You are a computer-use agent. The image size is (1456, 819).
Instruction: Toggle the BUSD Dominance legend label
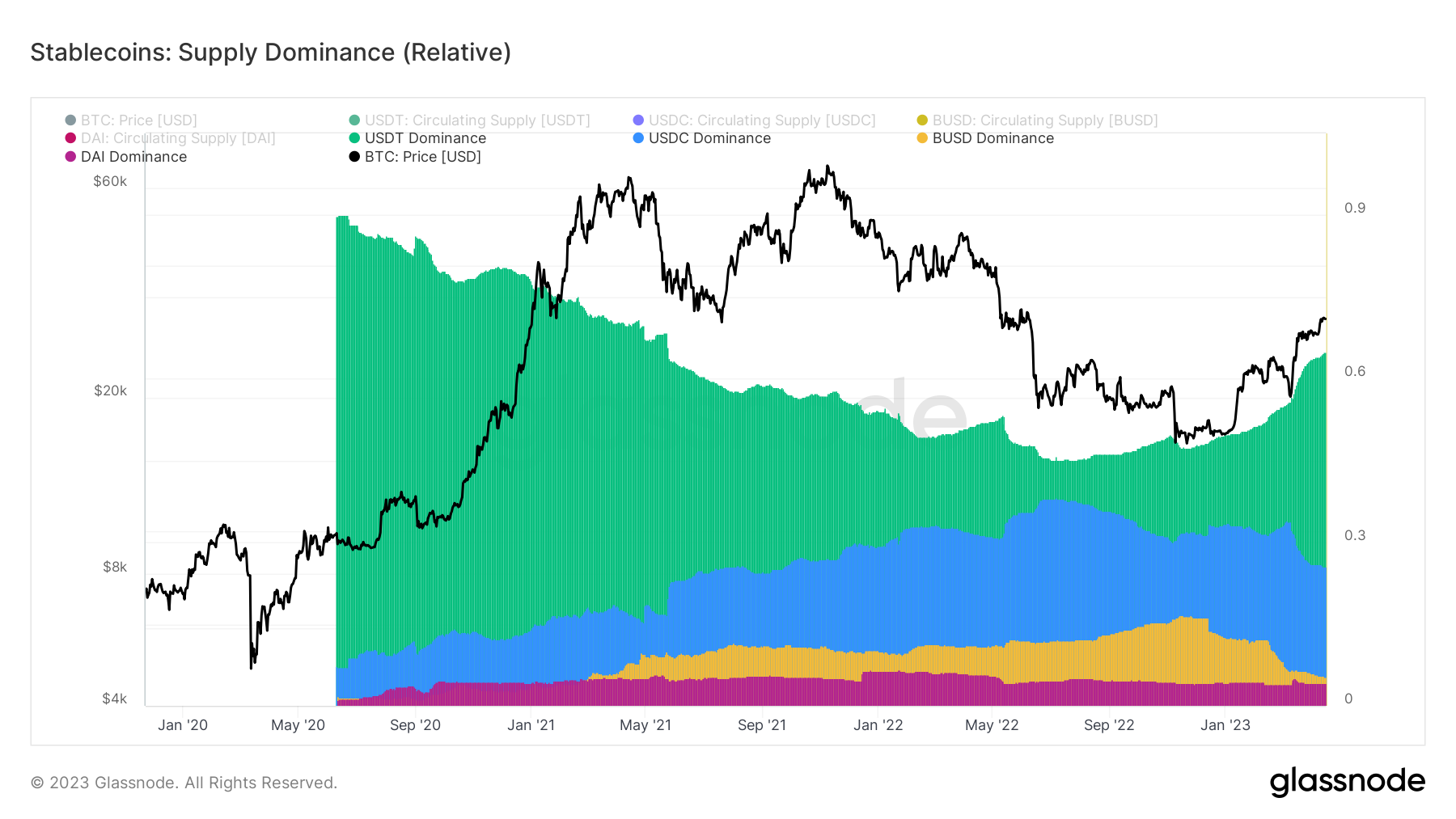point(993,138)
